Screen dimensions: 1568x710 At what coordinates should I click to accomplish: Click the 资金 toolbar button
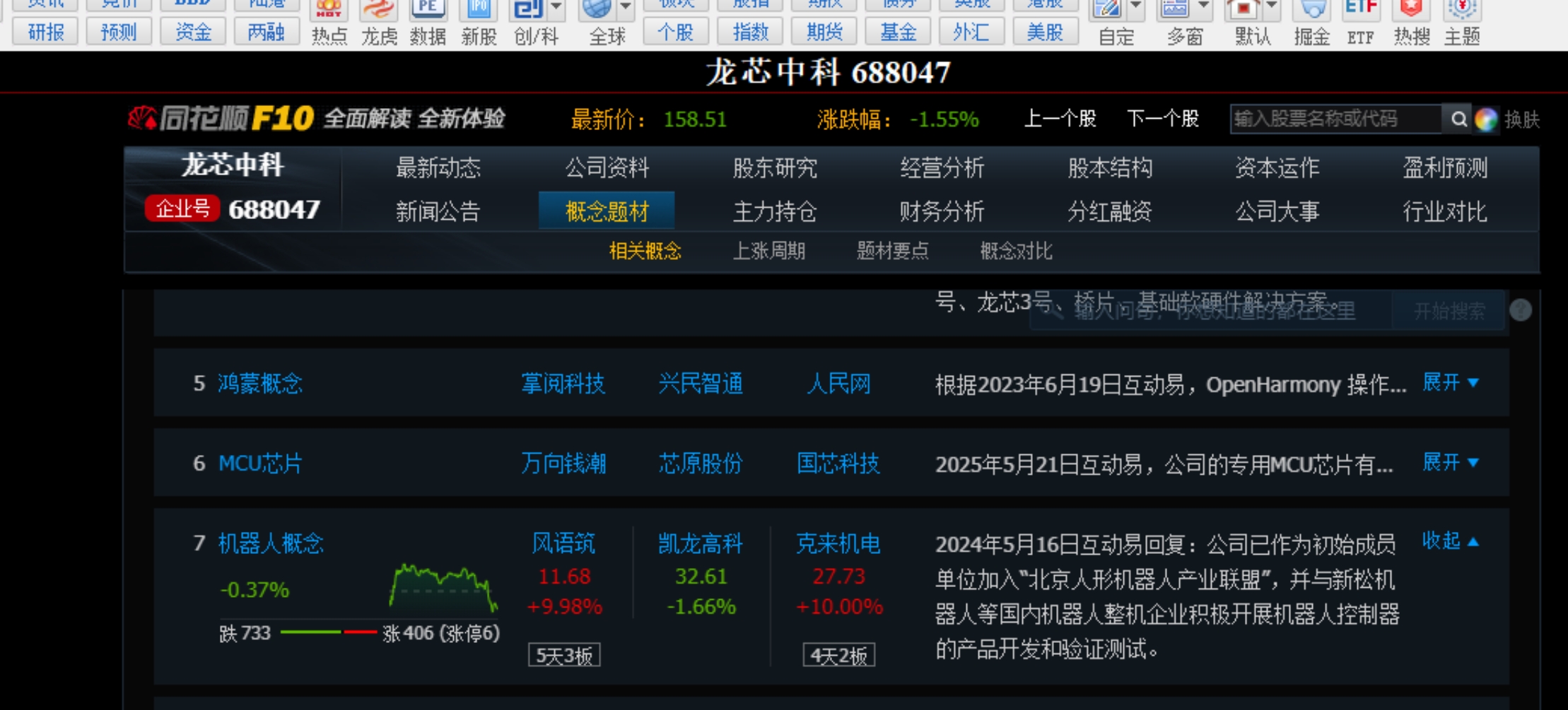pos(193,32)
